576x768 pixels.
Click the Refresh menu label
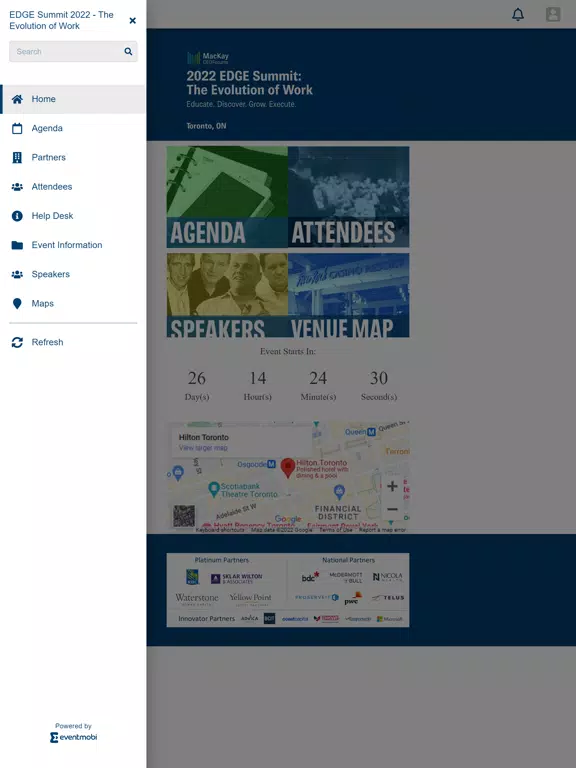(x=48, y=342)
